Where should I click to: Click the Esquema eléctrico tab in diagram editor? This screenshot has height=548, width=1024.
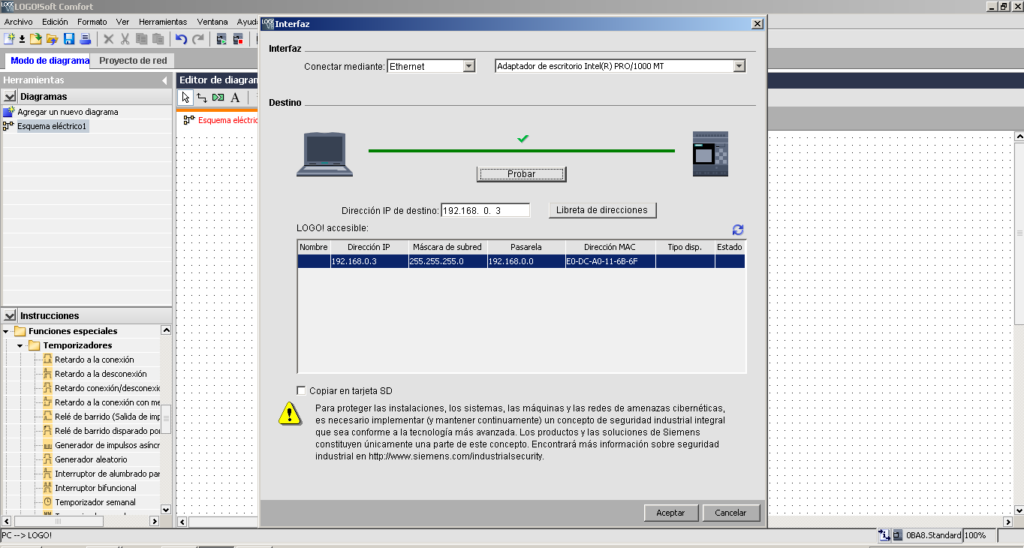221,120
